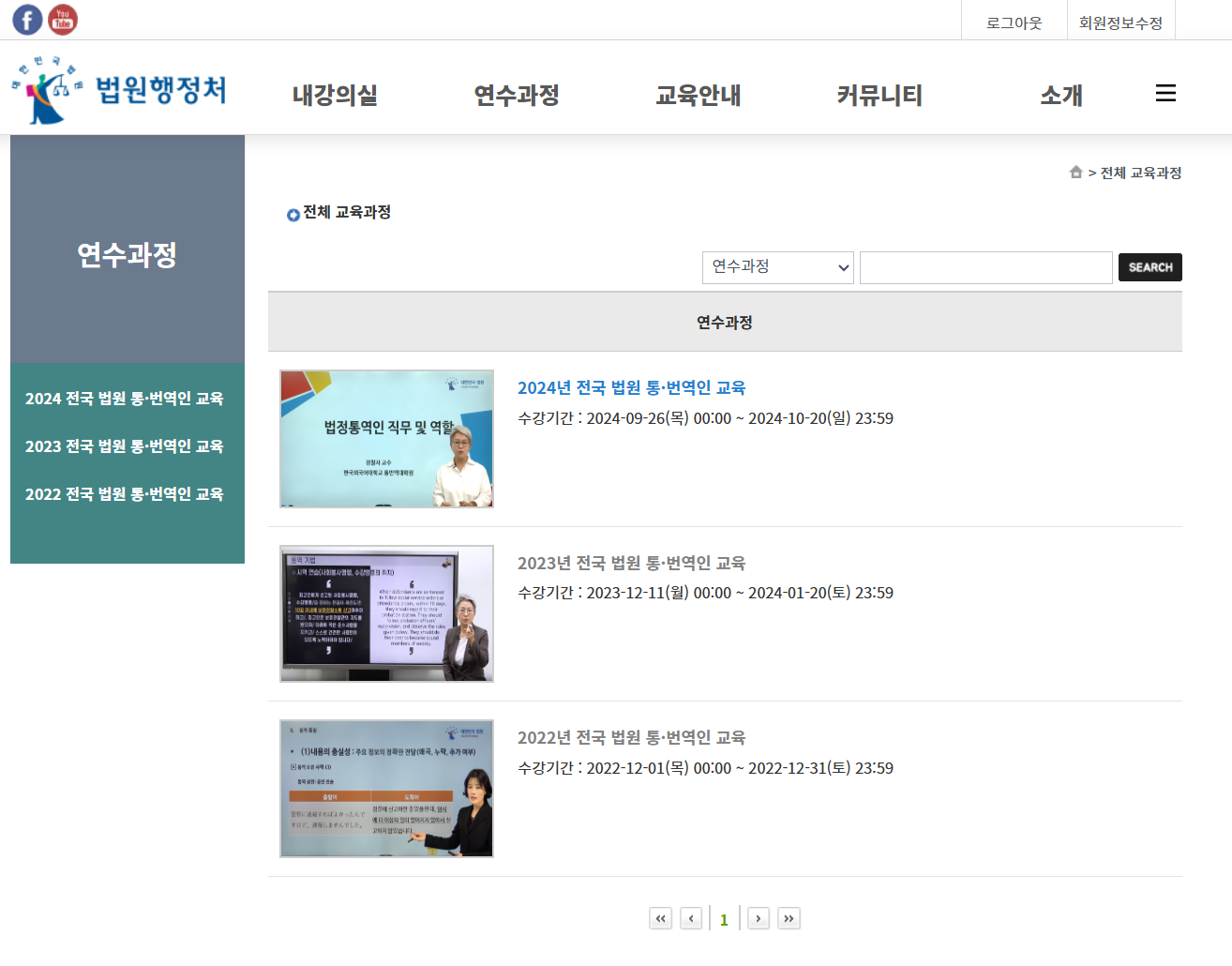The height and width of the screenshot is (966, 1232).
Task: Open the hamburger menu icon
Action: (1165, 93)
